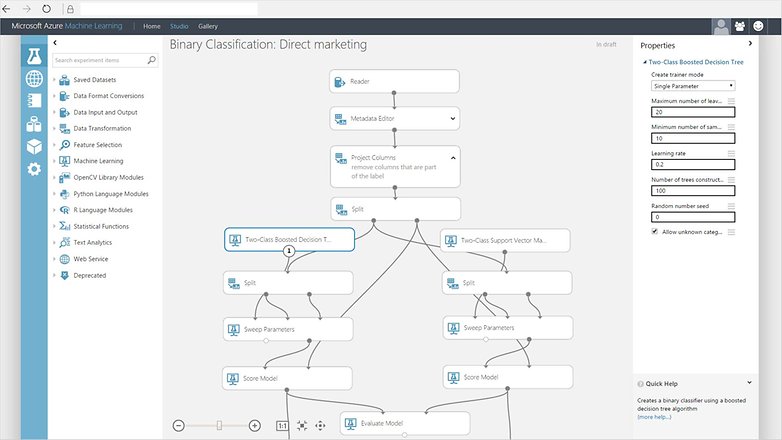Viewport: 782px width, 440px height.
Task: Open the Studio tab
Action: point(179,26)
